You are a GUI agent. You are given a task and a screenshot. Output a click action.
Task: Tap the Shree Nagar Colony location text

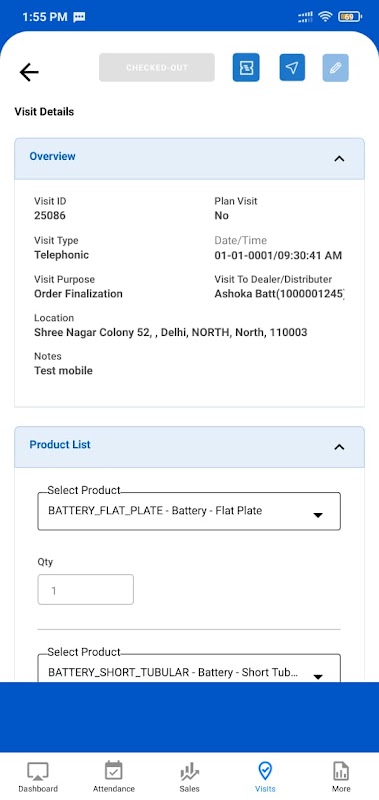tap(171, 333)
